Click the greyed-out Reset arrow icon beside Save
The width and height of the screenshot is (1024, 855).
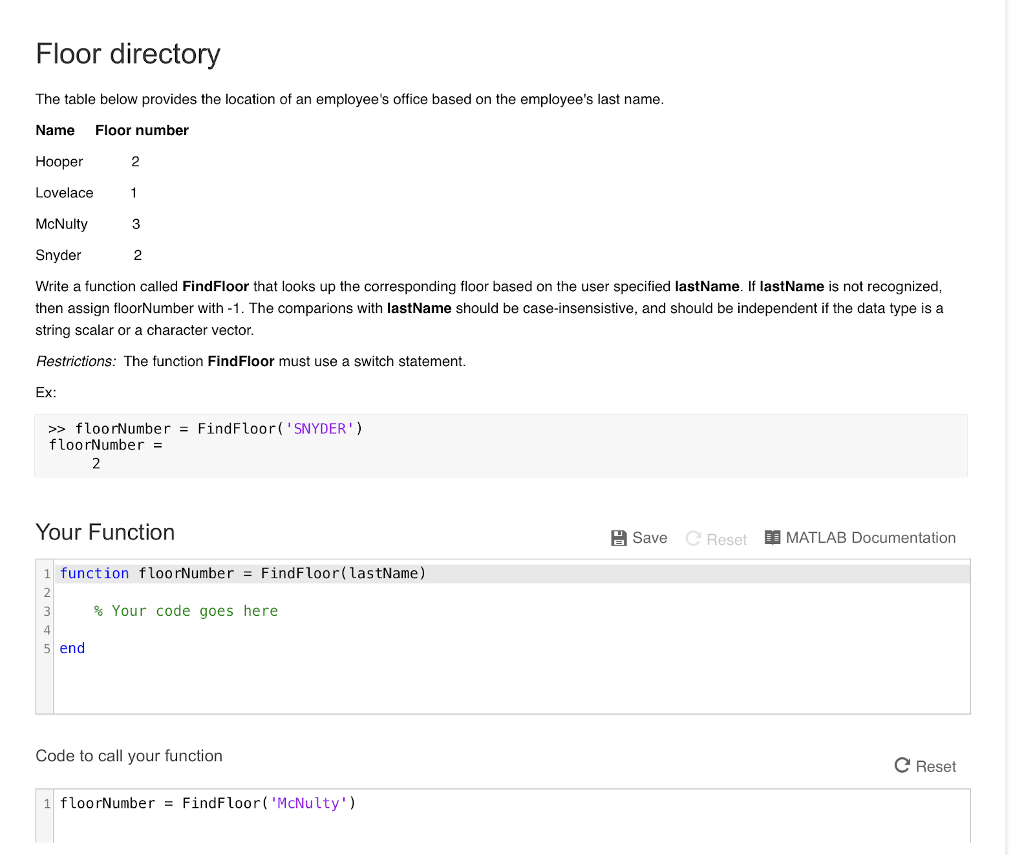(x=693, y=539)
